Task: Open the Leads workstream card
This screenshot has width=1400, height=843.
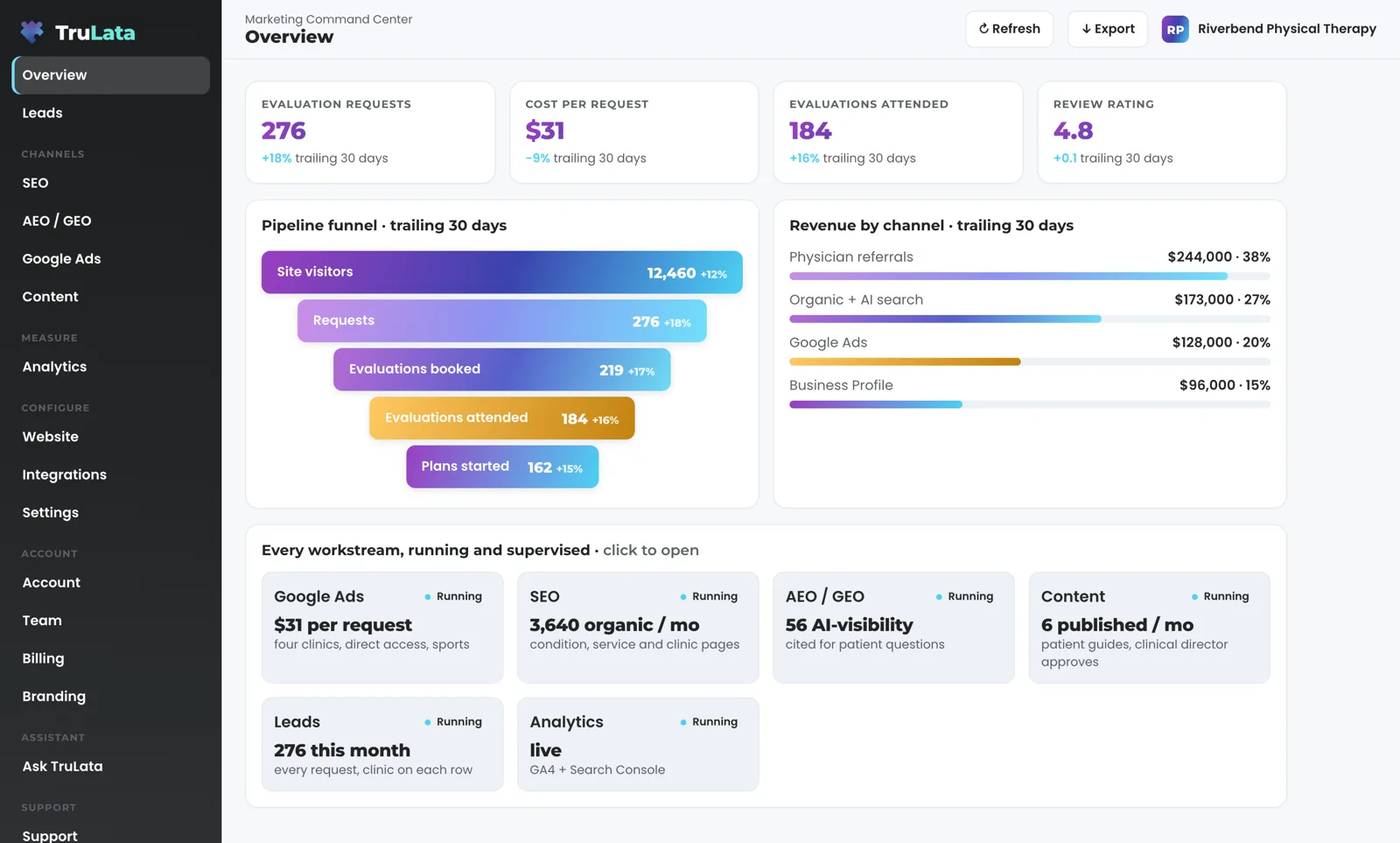Action: point(382,744)
